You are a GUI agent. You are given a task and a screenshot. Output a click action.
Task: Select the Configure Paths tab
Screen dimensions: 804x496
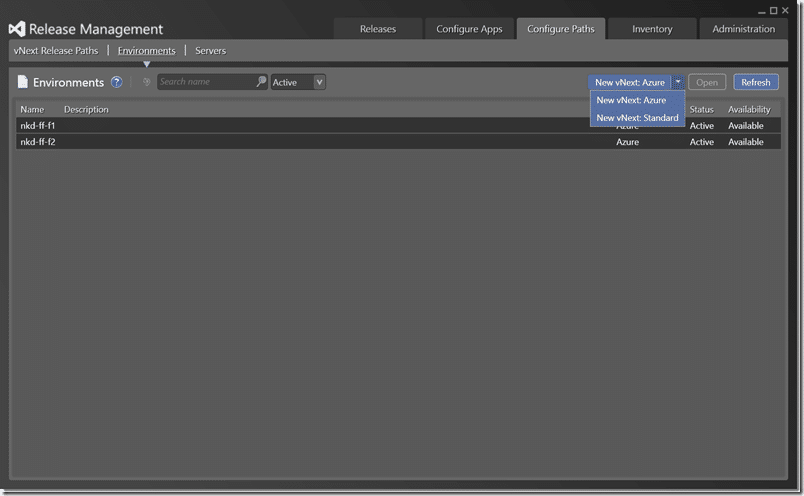561,29
